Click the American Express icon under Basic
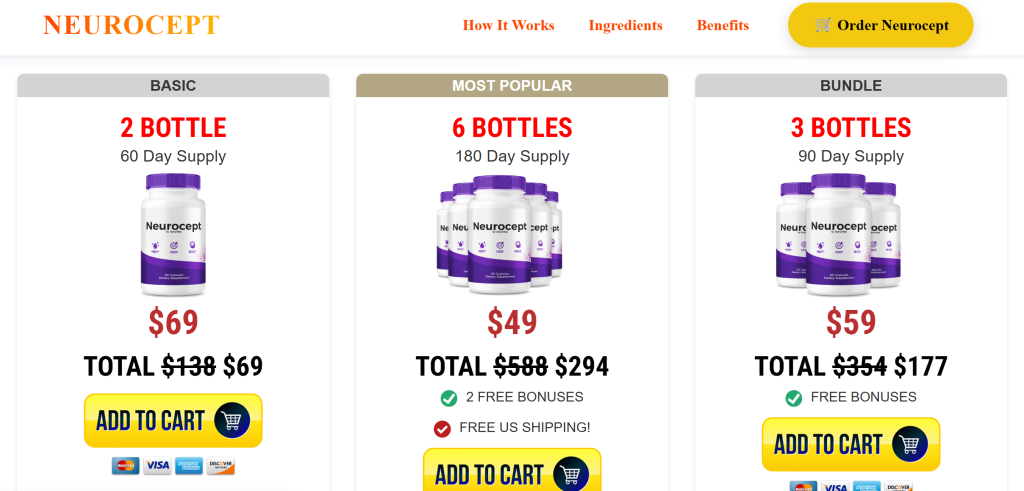This screenshot has height=491, width=1024. tap(189, 466)
